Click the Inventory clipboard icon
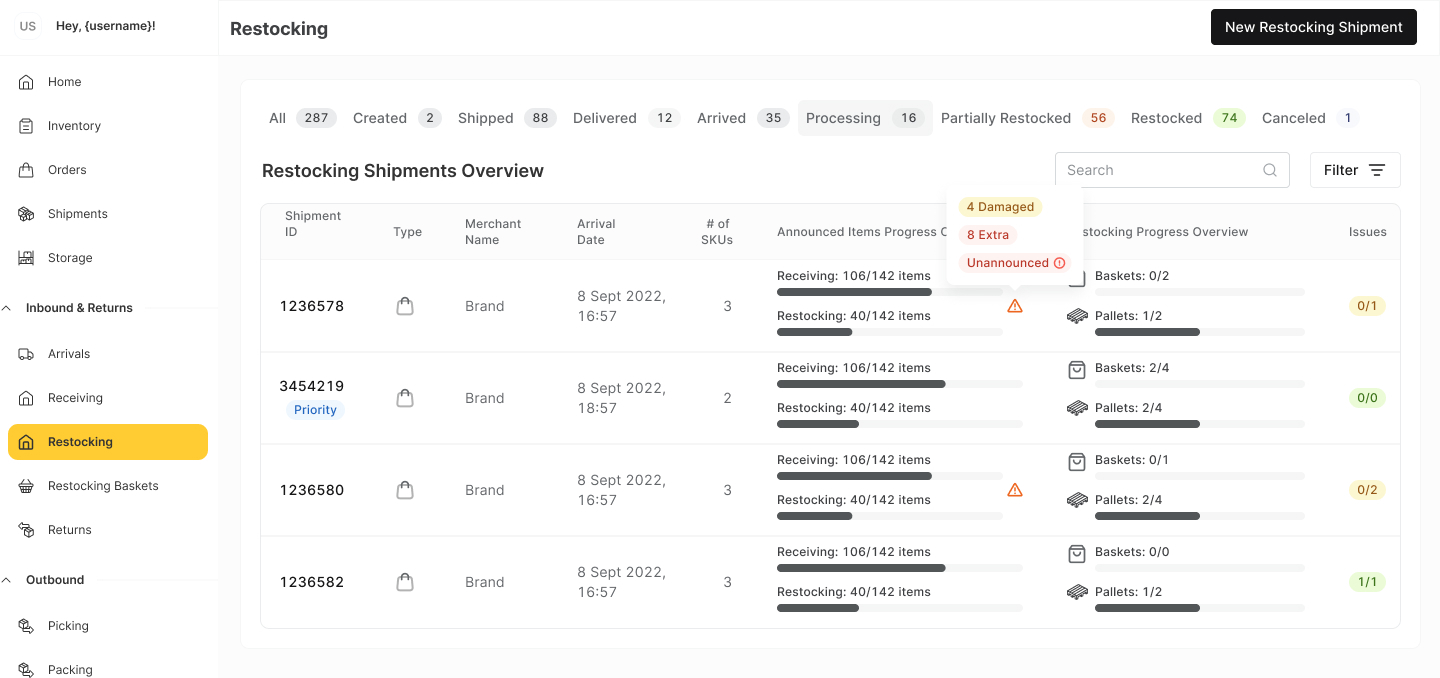 pos(27,126)
